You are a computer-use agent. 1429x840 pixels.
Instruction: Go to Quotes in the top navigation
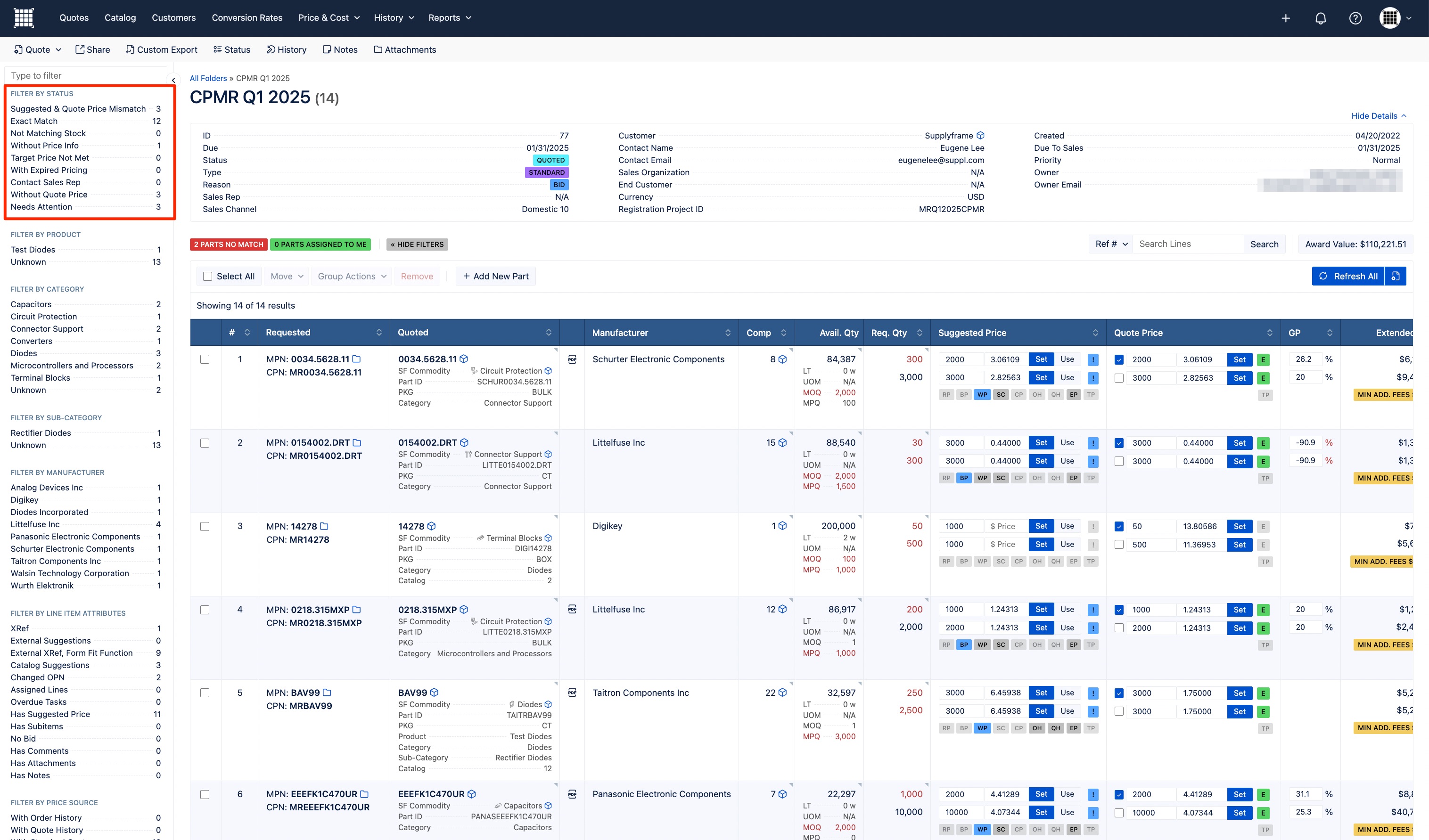pyautogui.click(x=74, y=17)
